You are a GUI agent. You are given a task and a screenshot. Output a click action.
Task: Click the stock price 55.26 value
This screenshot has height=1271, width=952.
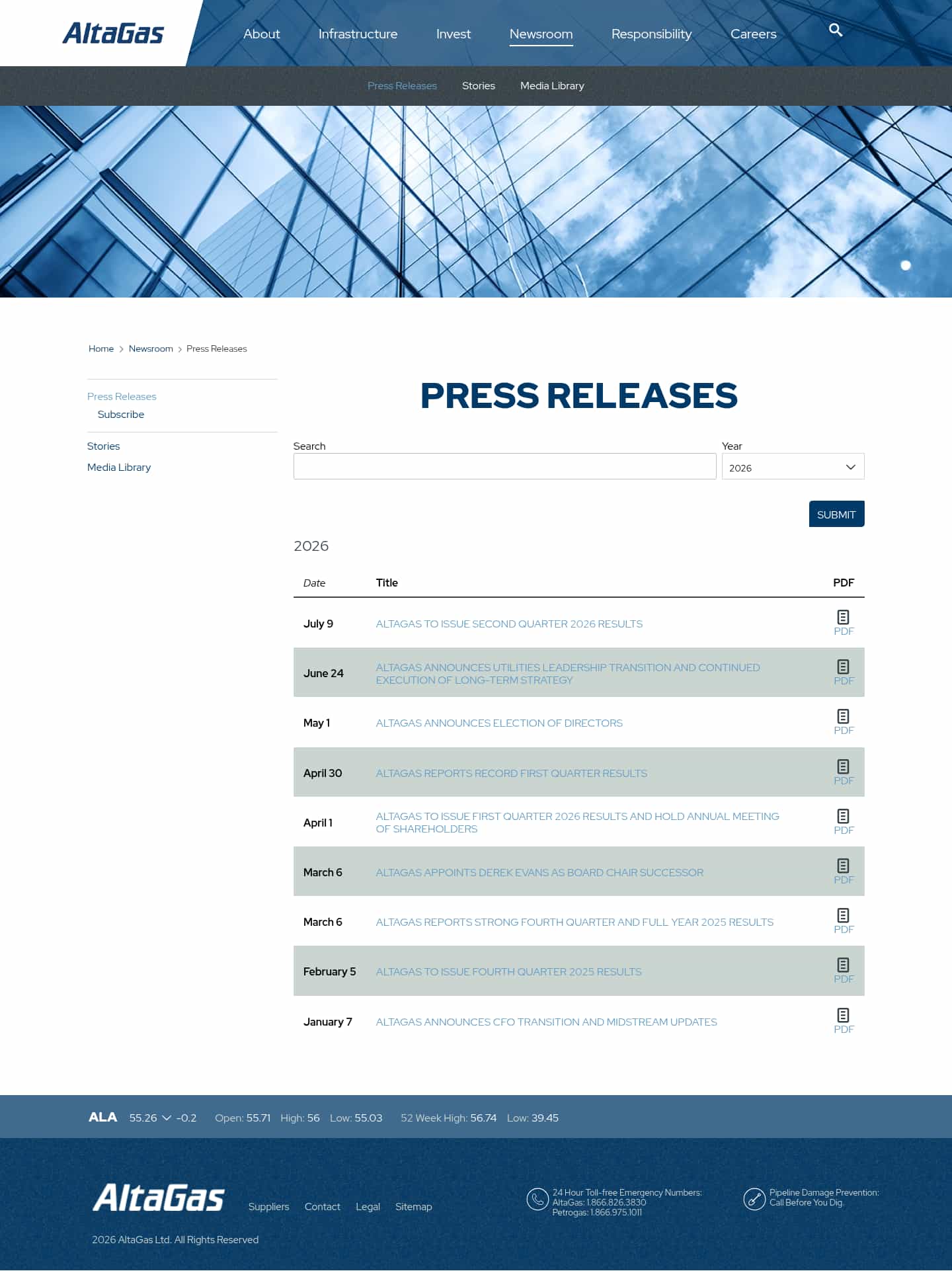pyautogui.click(x=143, y=1118)
